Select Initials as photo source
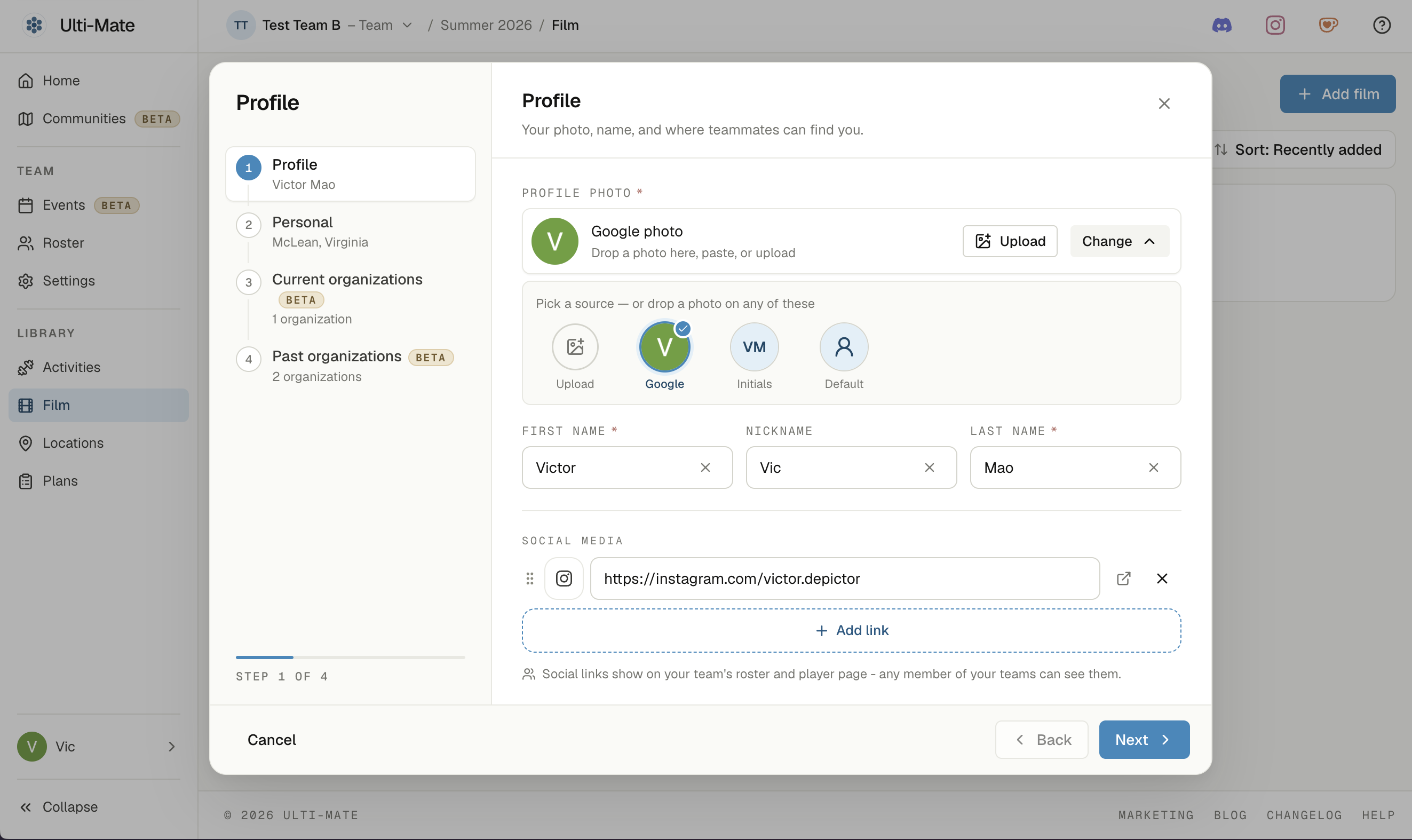1412x840 pixels. pos(755,356)
